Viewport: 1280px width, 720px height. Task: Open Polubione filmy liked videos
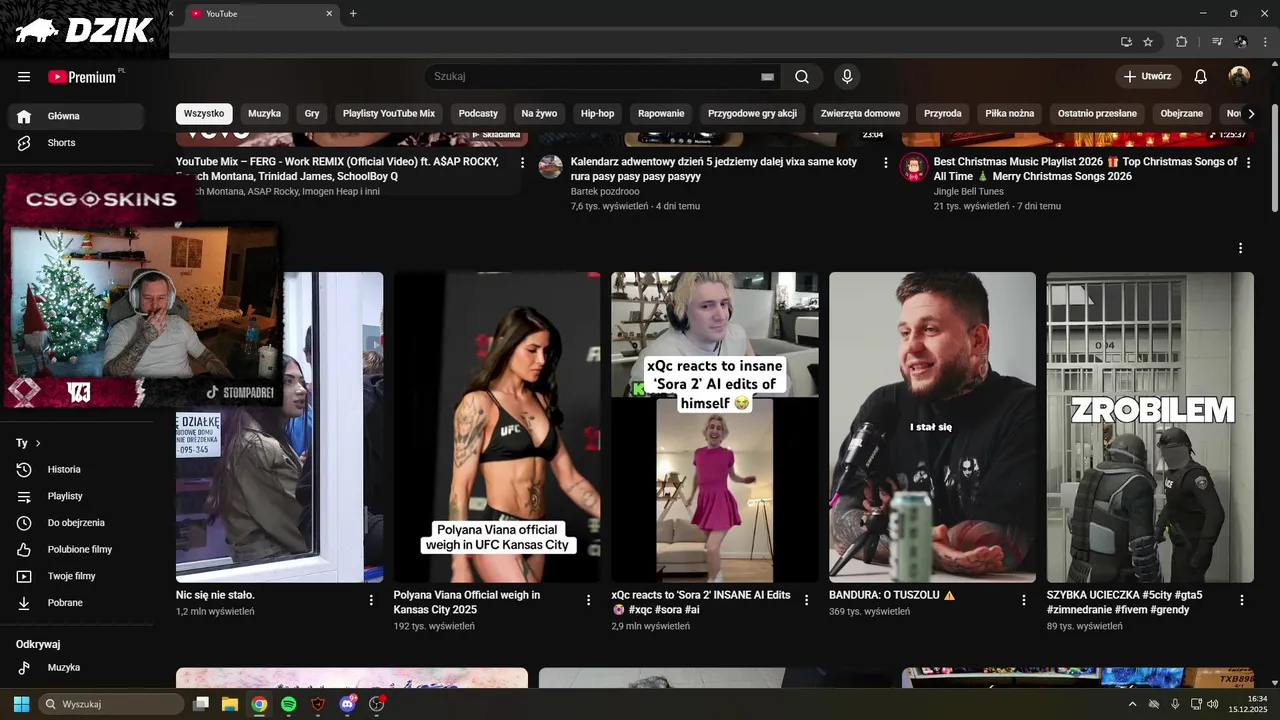tap(76, 550)
